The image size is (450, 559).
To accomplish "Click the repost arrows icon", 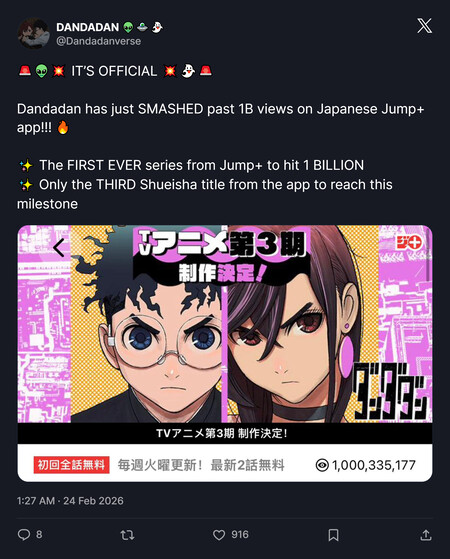I will coord(127,535).
